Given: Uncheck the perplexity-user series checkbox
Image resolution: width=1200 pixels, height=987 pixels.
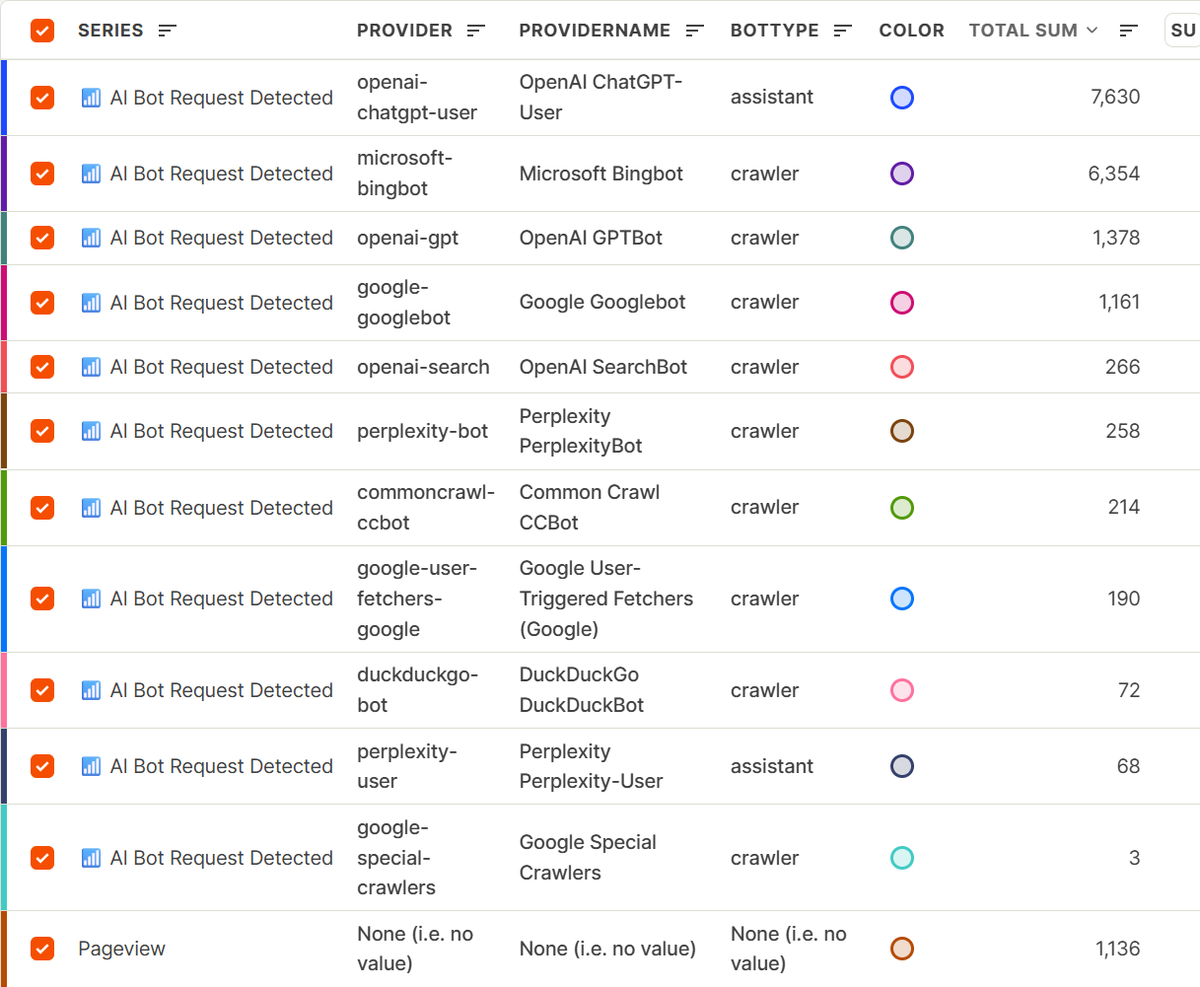Looking at the screenshot, I should click(x=42, y=766).
